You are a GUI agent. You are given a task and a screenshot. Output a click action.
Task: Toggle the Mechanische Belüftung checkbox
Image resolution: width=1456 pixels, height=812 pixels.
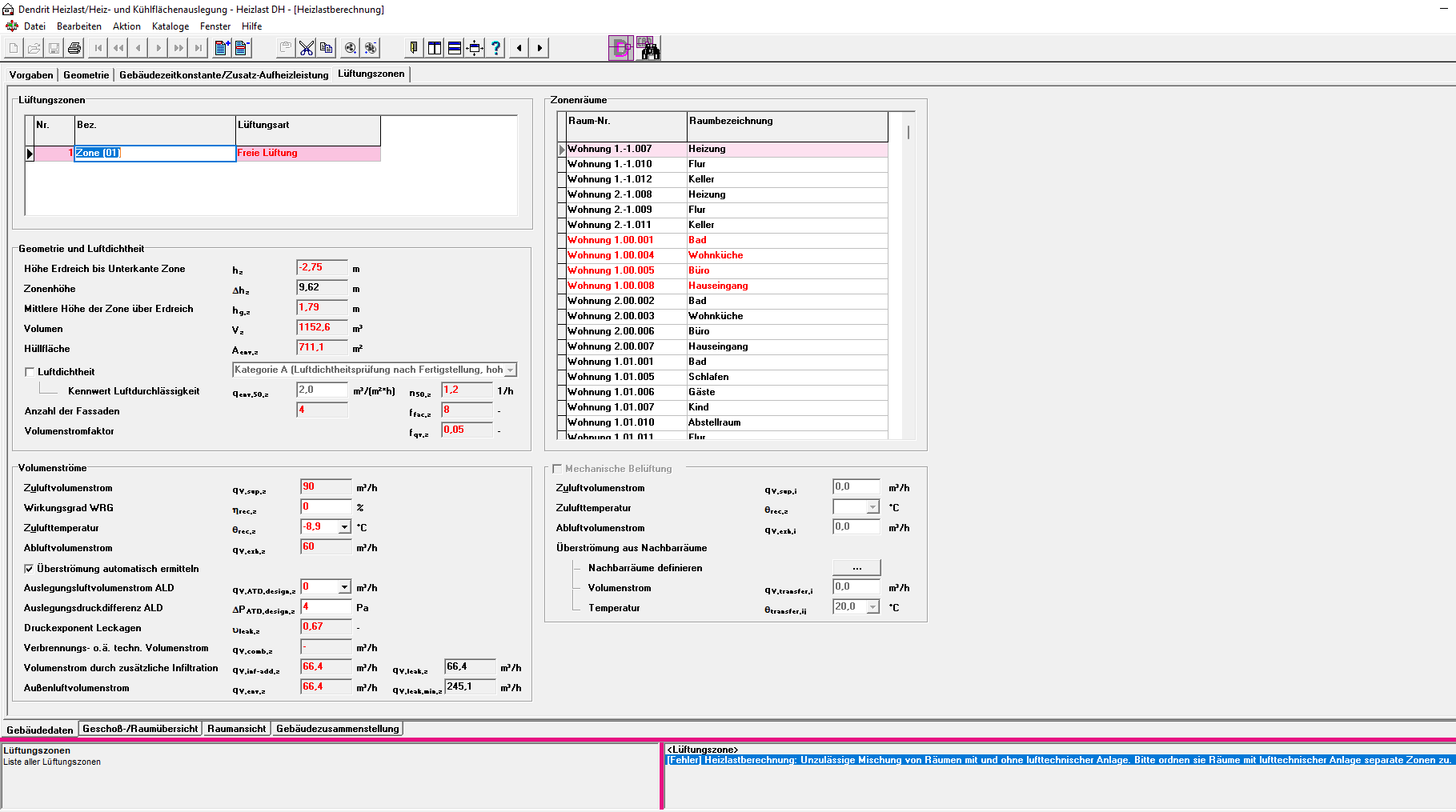(x=557, y=469)
